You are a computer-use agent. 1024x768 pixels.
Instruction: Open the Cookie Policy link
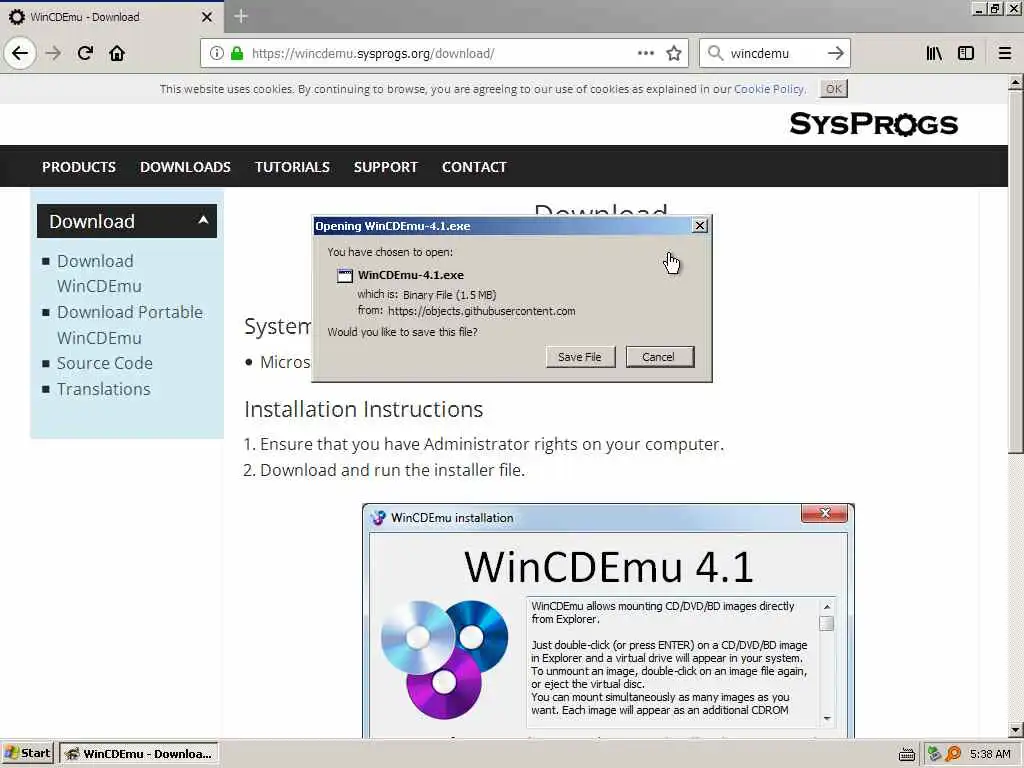[769, 89]
